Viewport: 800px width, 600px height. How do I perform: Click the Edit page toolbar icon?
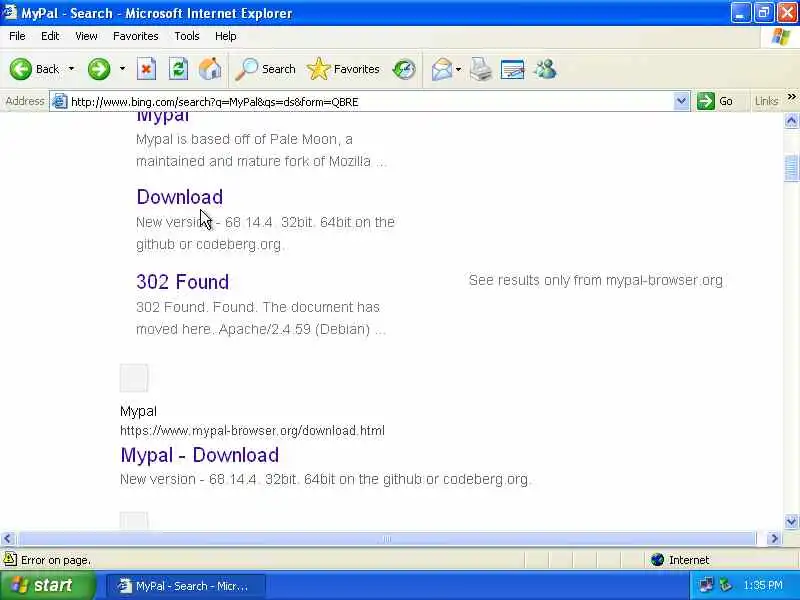pyautogui.click(x=513, y=69)
